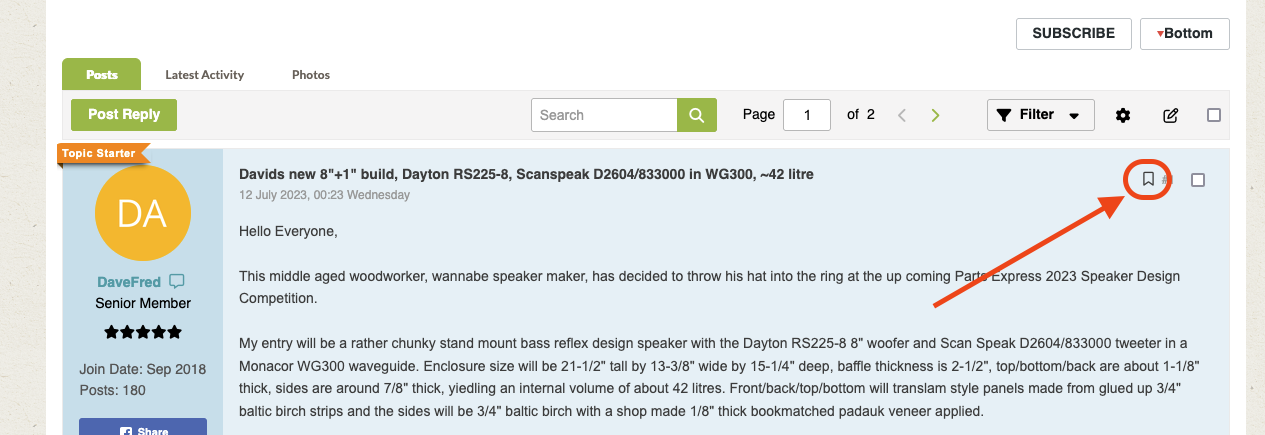The height and width of the screenshot is (435, 1265).
Task: Bookmark the first post
Action: [x=1148, y=179]
